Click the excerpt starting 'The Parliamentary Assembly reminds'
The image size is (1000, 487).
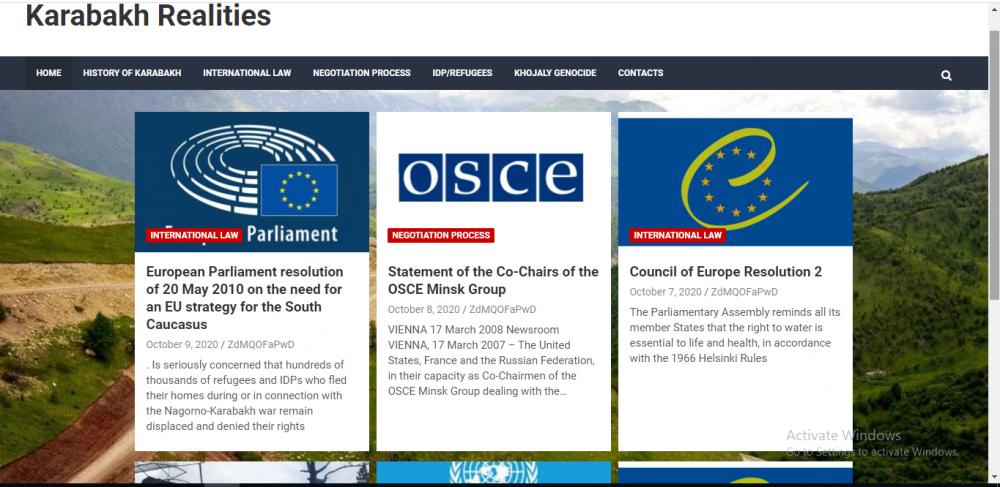pyautogui.click(x=735, y=335)
